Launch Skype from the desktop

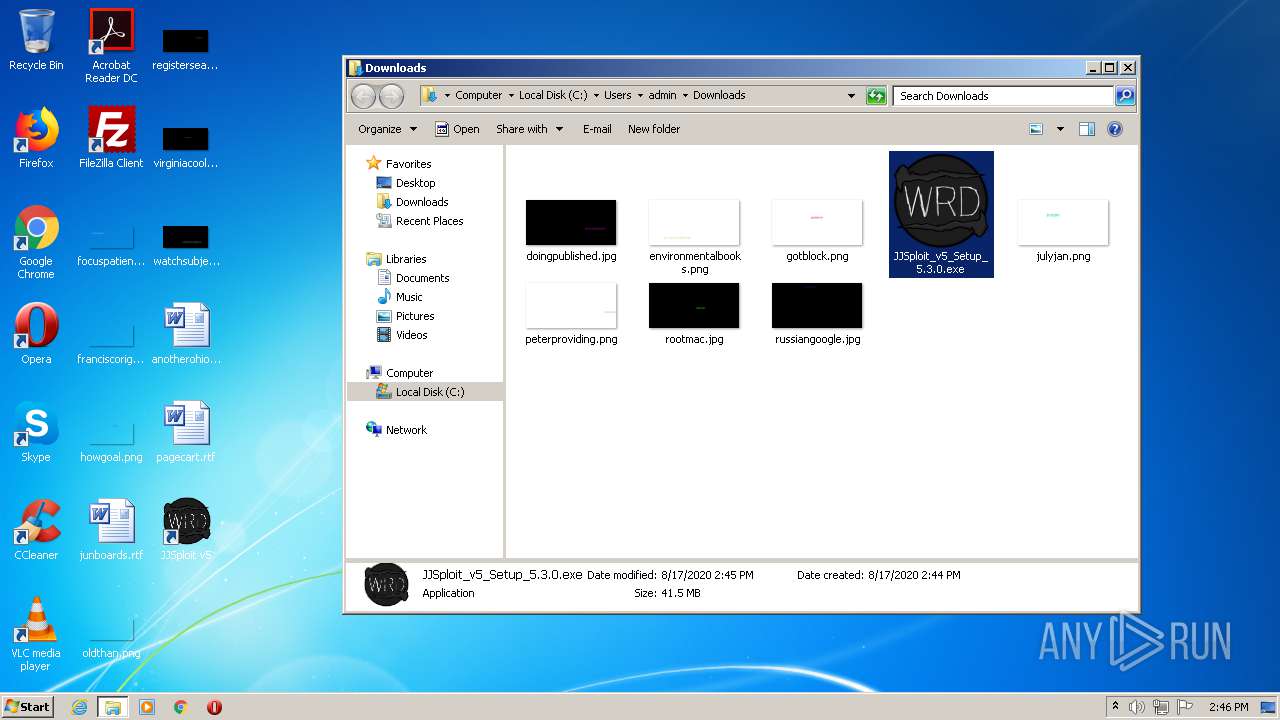coord(36,432)
